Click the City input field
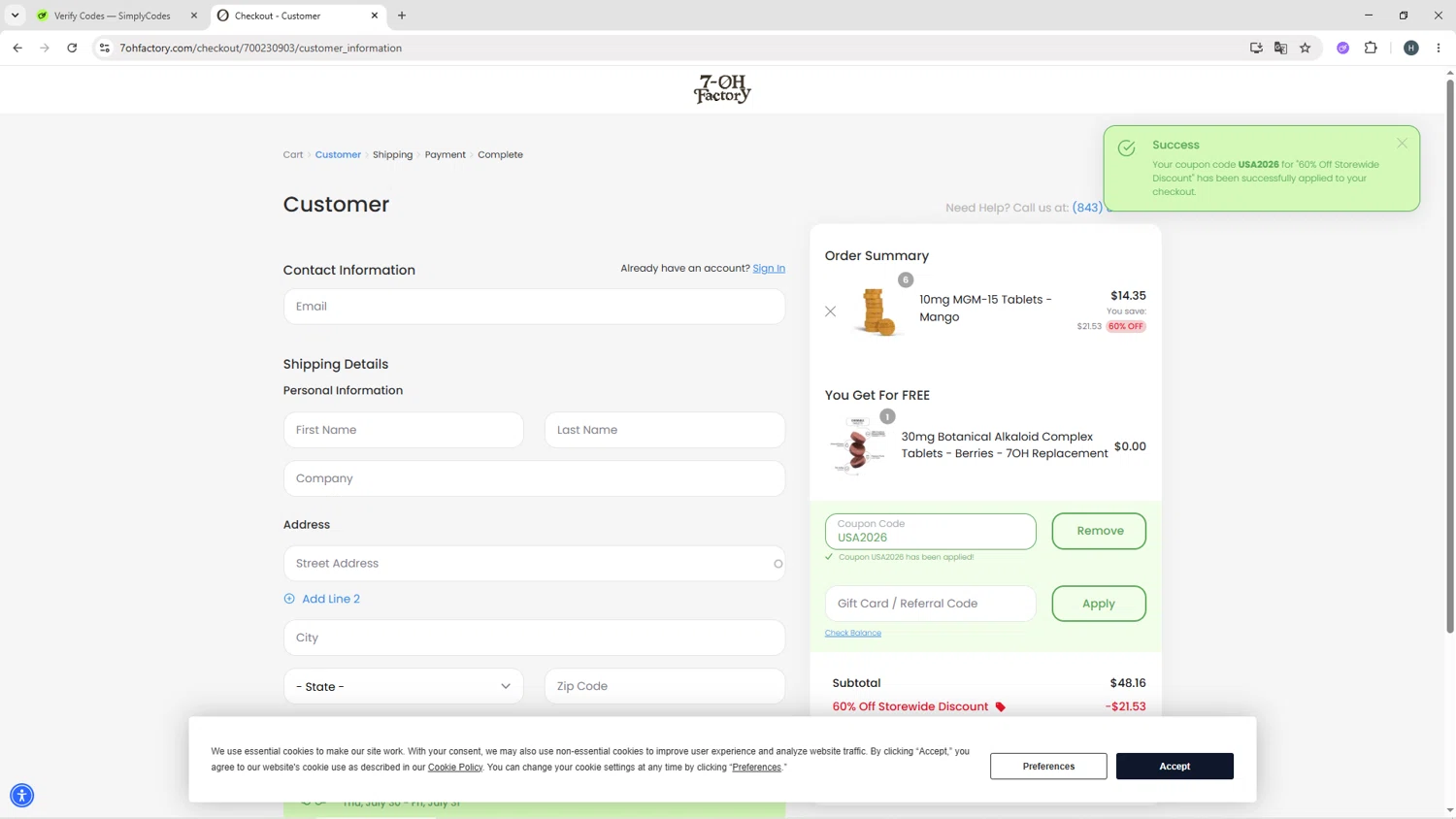Screen dimensions: 1456x819 534,638
